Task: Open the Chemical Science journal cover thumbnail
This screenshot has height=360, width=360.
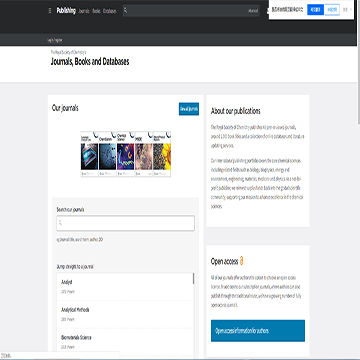Action: (126, 154)
